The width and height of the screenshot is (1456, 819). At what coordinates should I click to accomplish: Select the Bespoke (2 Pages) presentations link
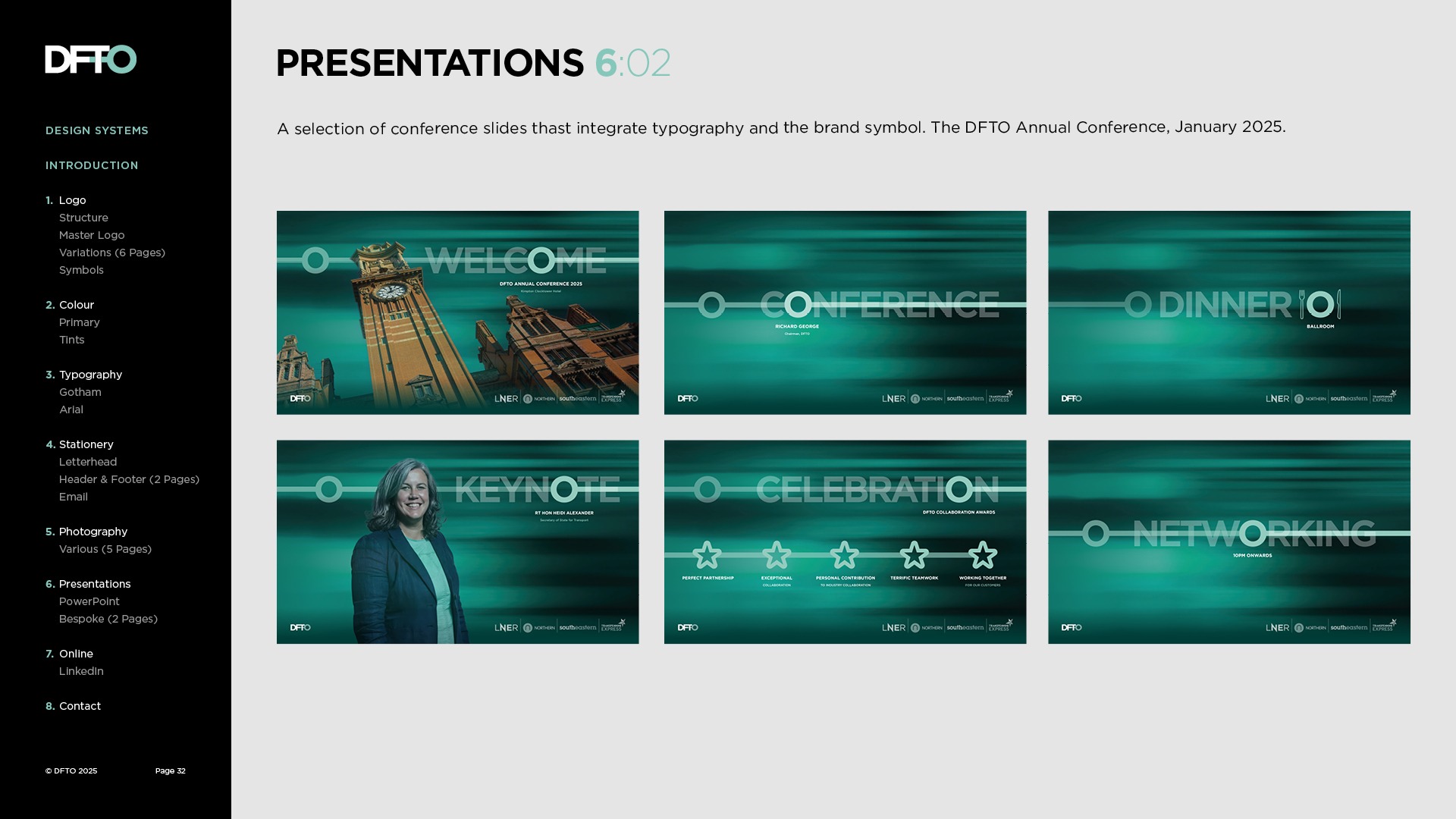(108, 619)
